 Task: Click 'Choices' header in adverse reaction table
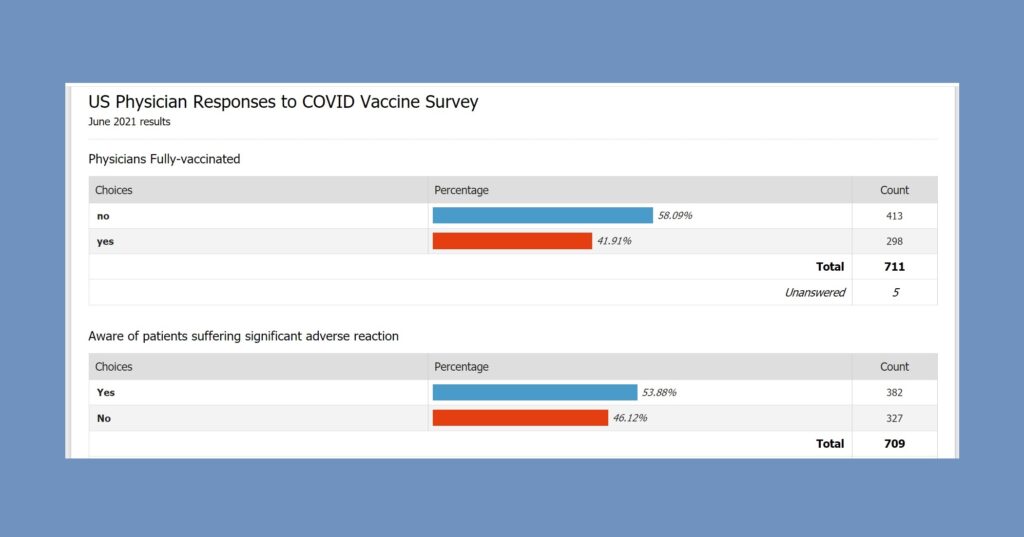(114, 367)
